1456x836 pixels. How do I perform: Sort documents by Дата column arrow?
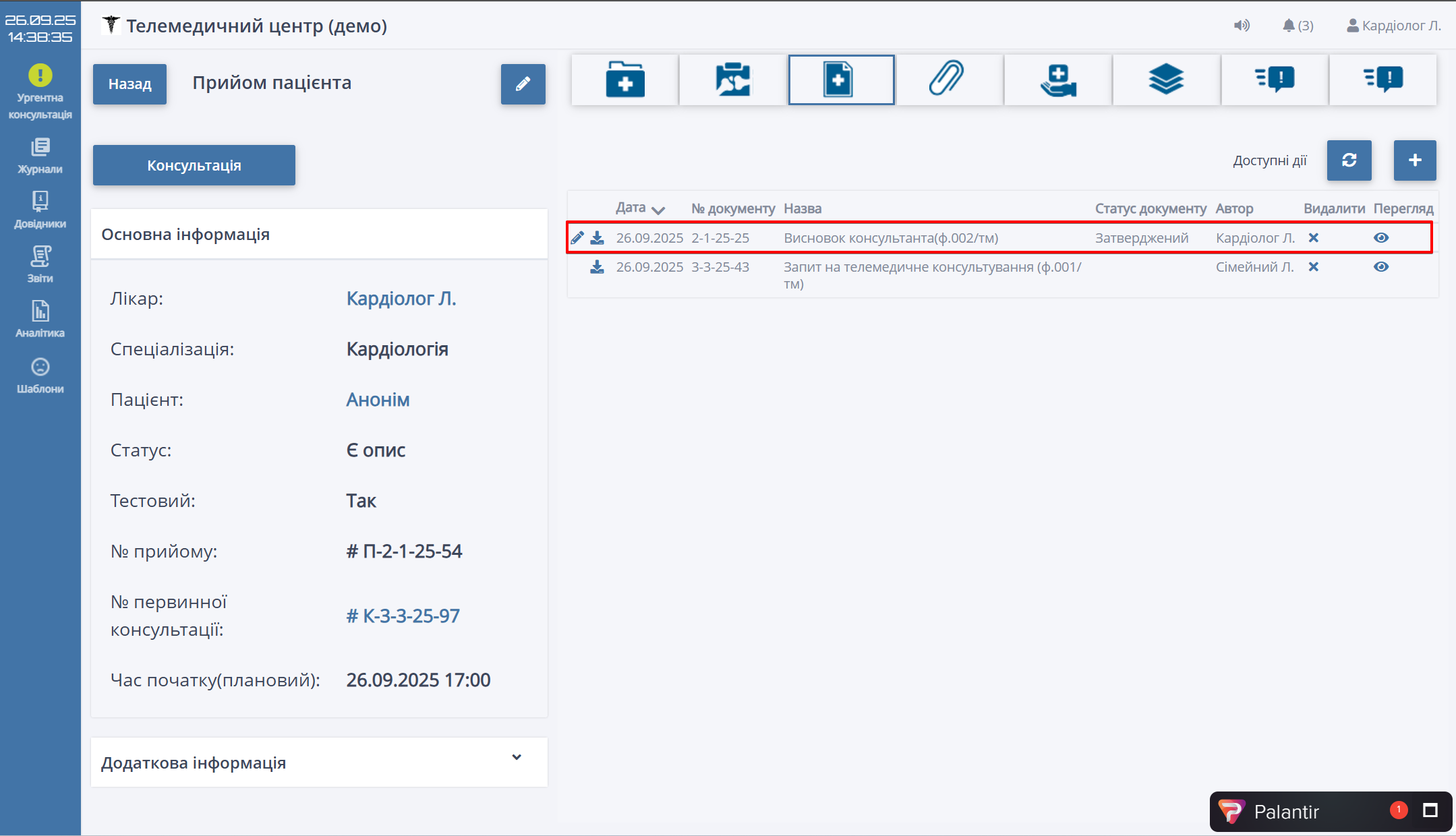[659, 210]
